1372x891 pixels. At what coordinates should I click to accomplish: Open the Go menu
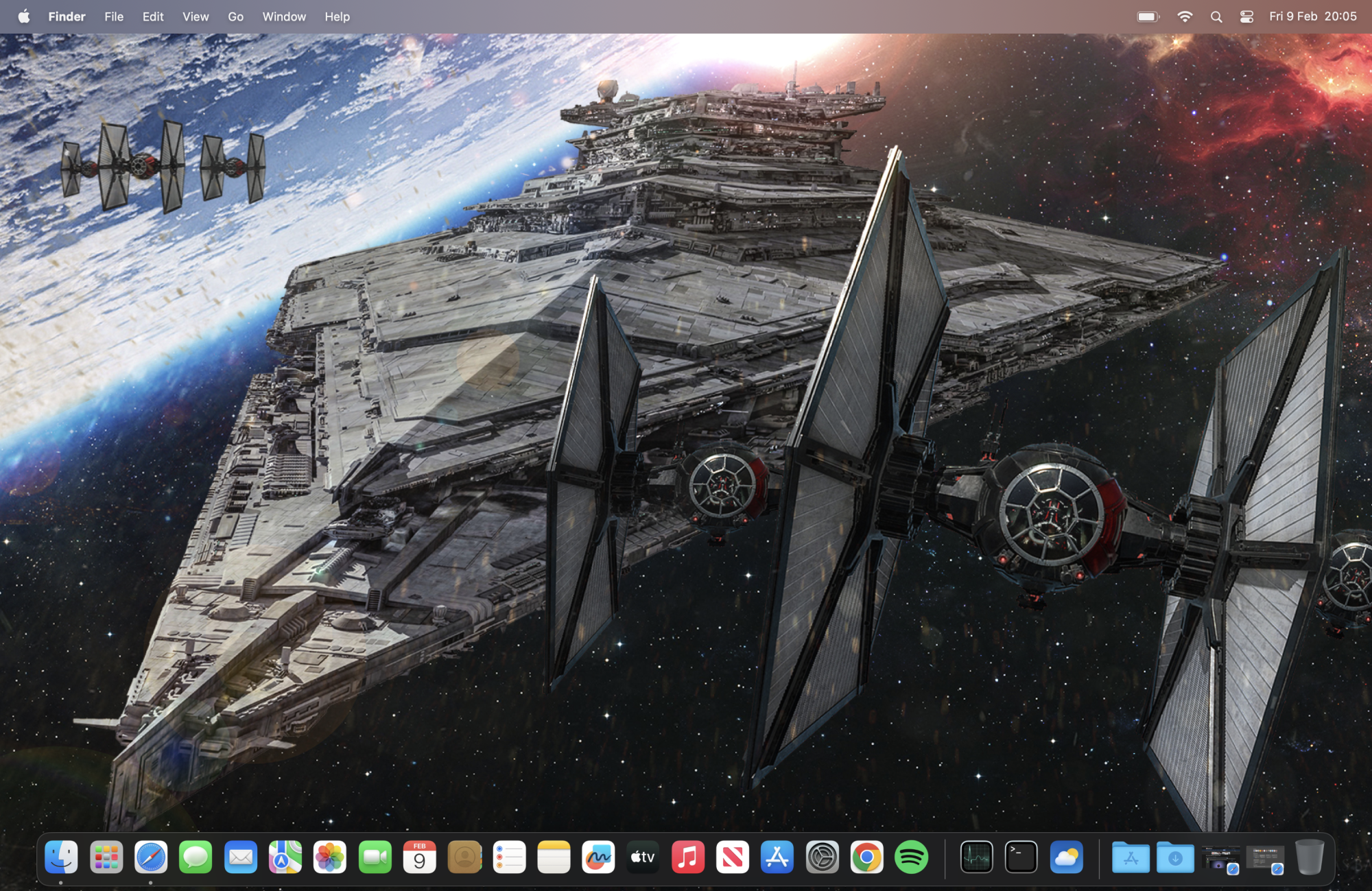[235, 16]
